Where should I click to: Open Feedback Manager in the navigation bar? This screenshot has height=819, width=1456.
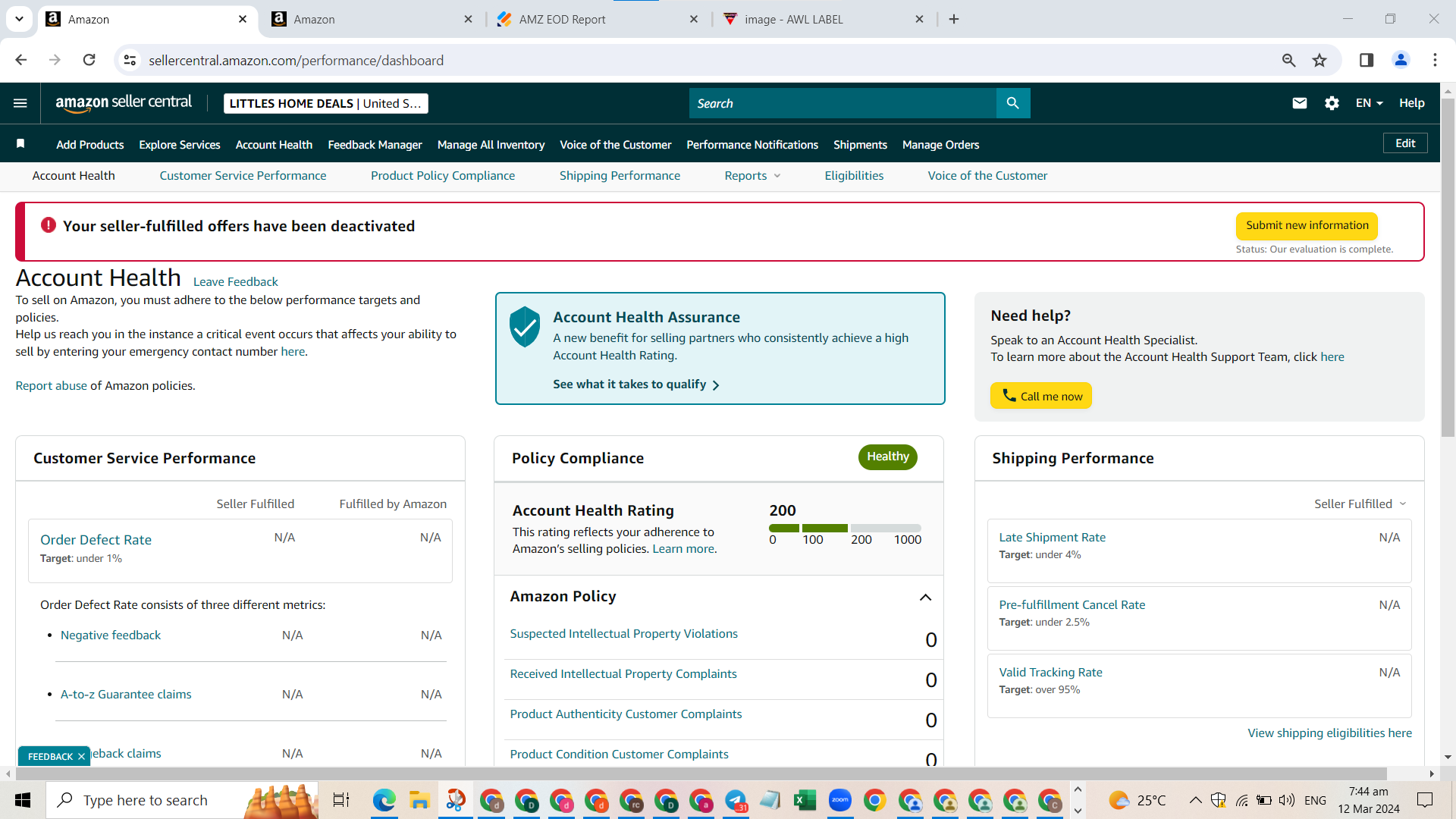coord(375,145)
